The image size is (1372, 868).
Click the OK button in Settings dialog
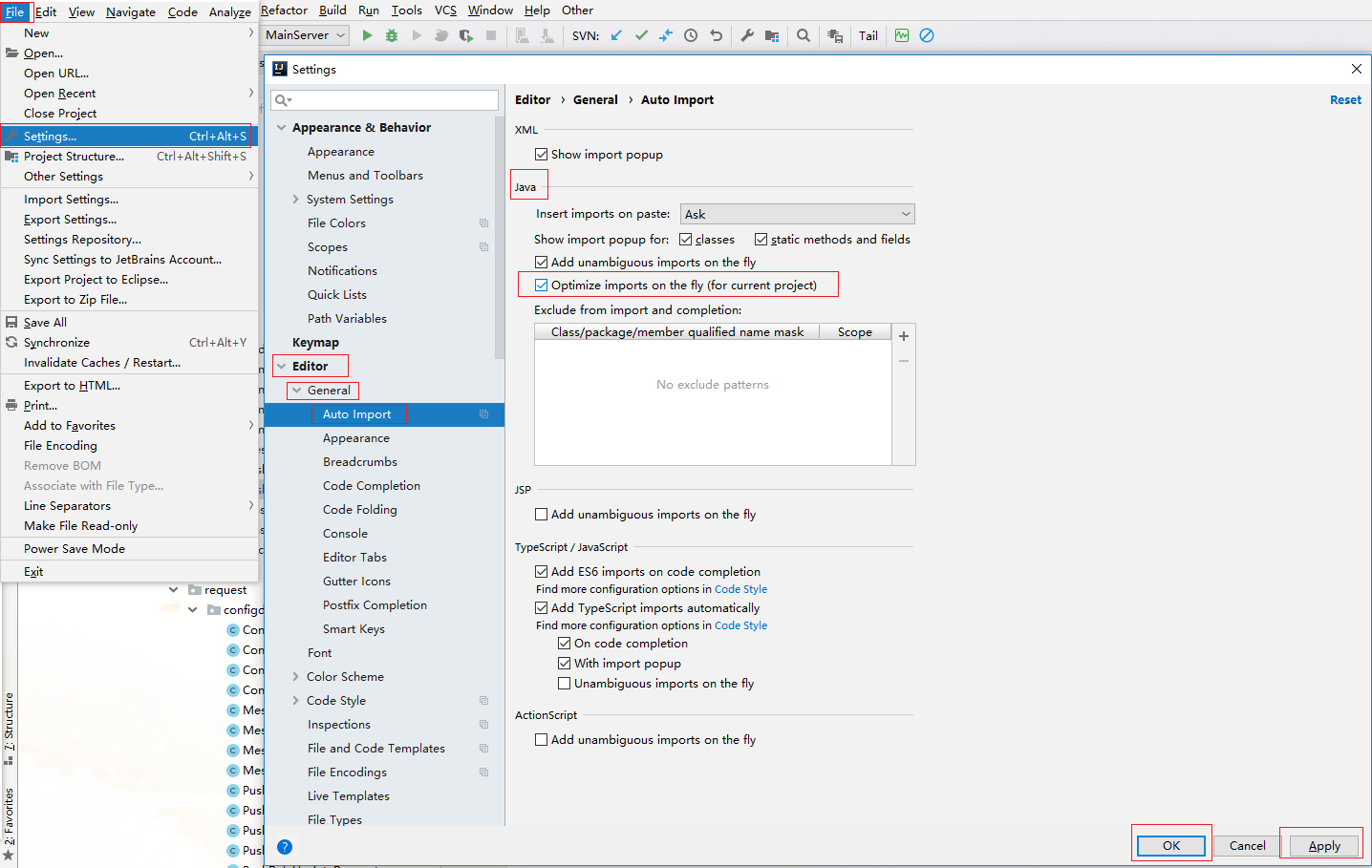(1171, 846)
